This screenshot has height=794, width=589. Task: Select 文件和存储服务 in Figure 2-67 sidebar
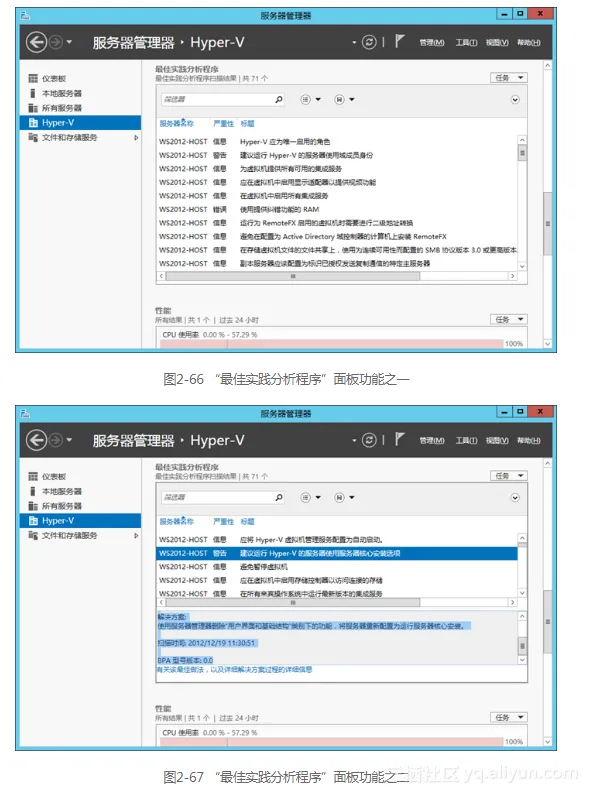click(69, 535)
